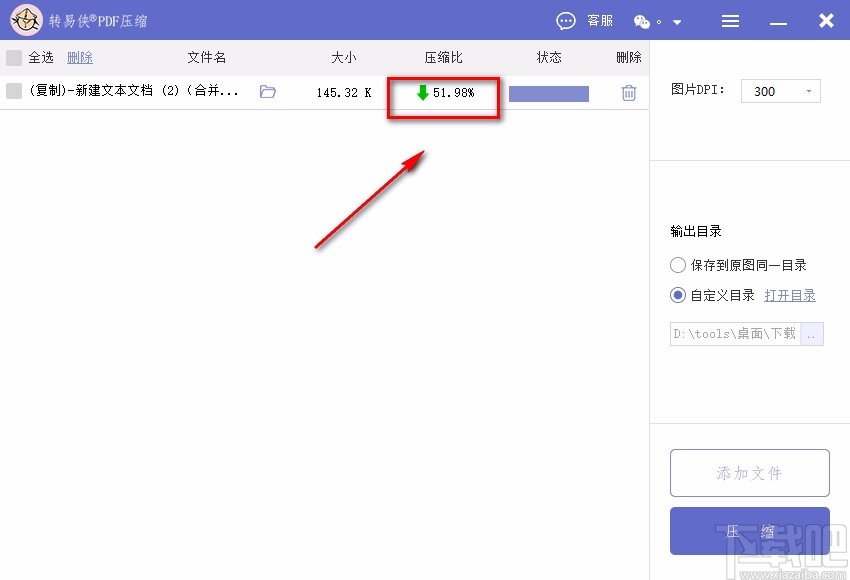850x580 pixels.
Task: Expand the account dropdown arrow in titlebar
Action: coord(676,20)
